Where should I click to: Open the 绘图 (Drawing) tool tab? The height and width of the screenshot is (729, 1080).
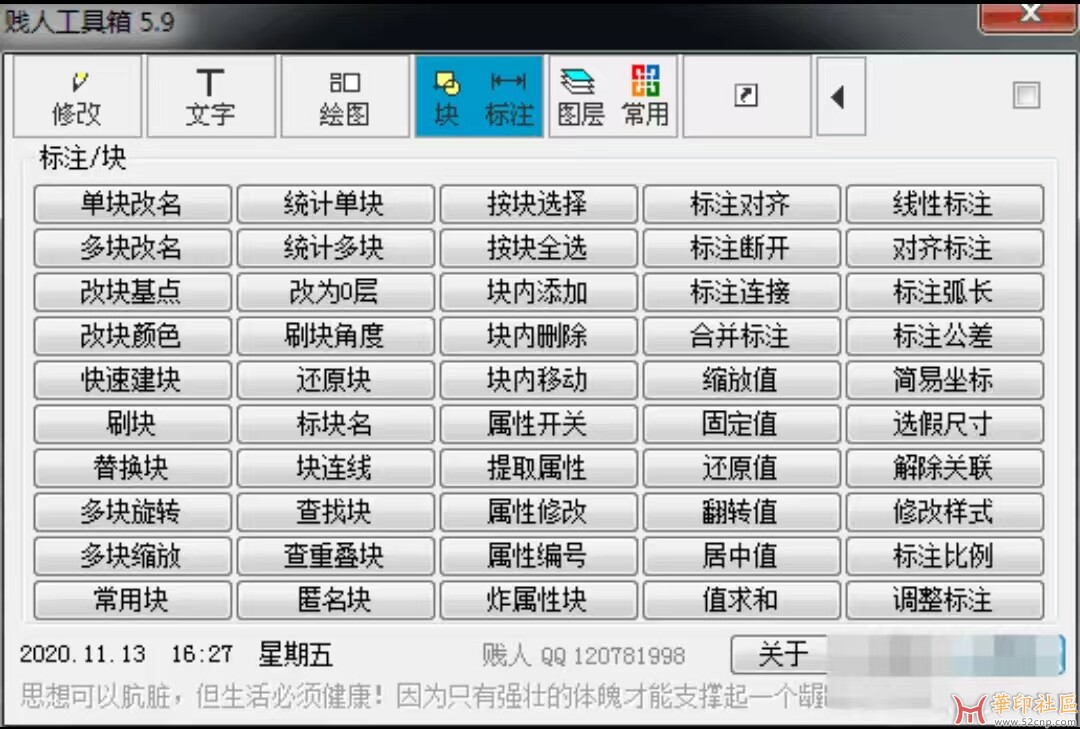click(x=344, y=97)
